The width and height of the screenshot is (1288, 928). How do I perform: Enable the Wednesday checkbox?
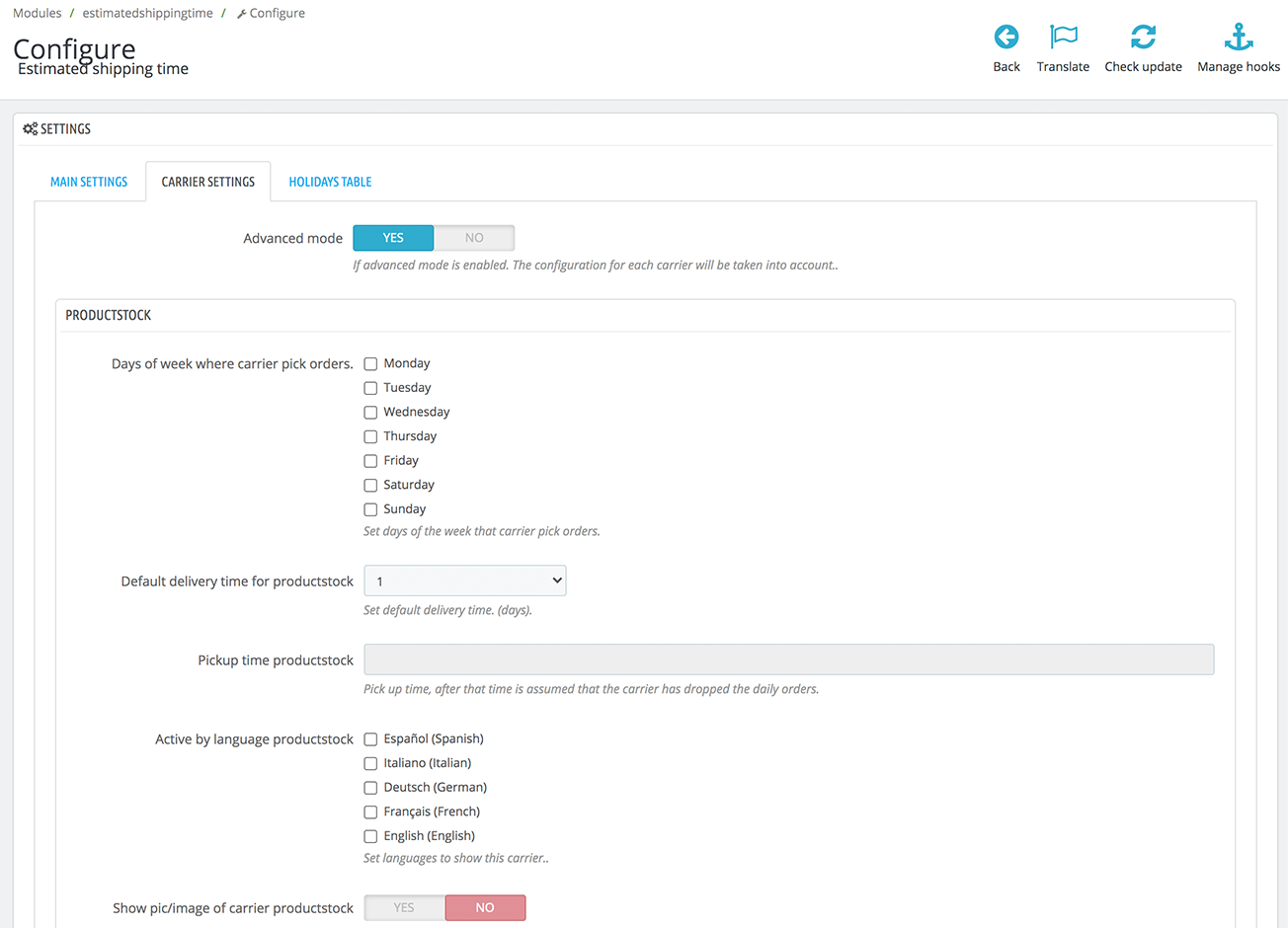click(x=370, y=413)
